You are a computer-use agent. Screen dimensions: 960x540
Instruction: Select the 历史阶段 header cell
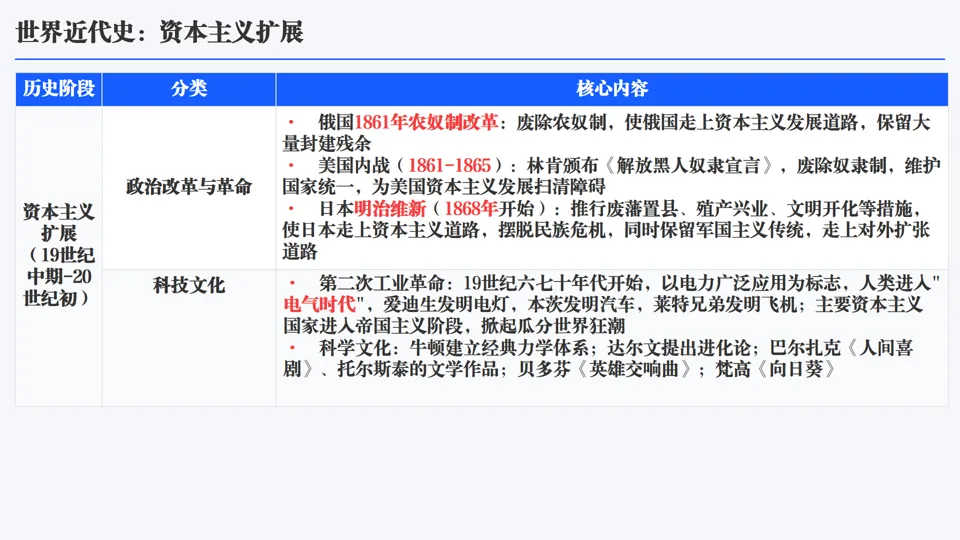pyautogui.click(x=59, y=89)
